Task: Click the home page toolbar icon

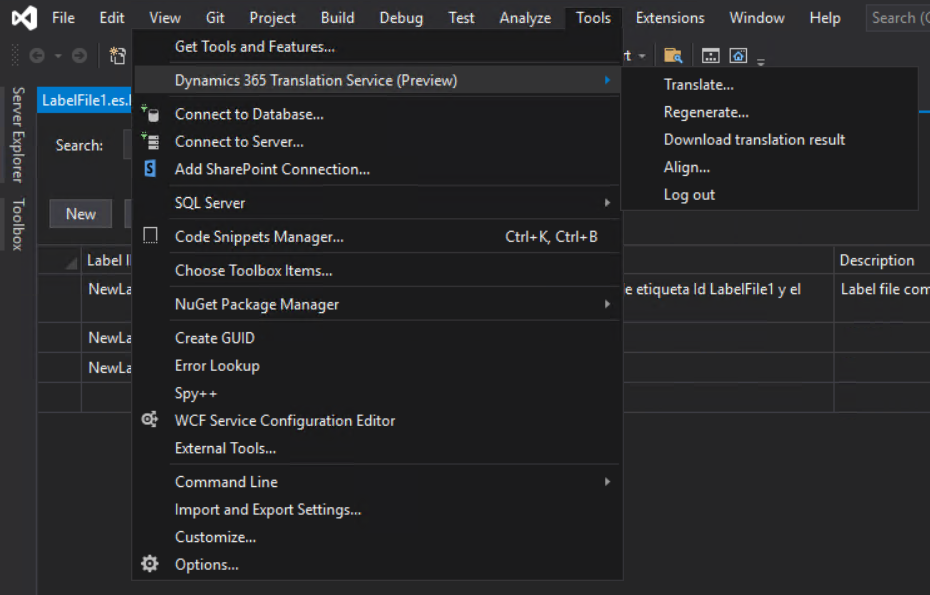Action: click(739, 55)
